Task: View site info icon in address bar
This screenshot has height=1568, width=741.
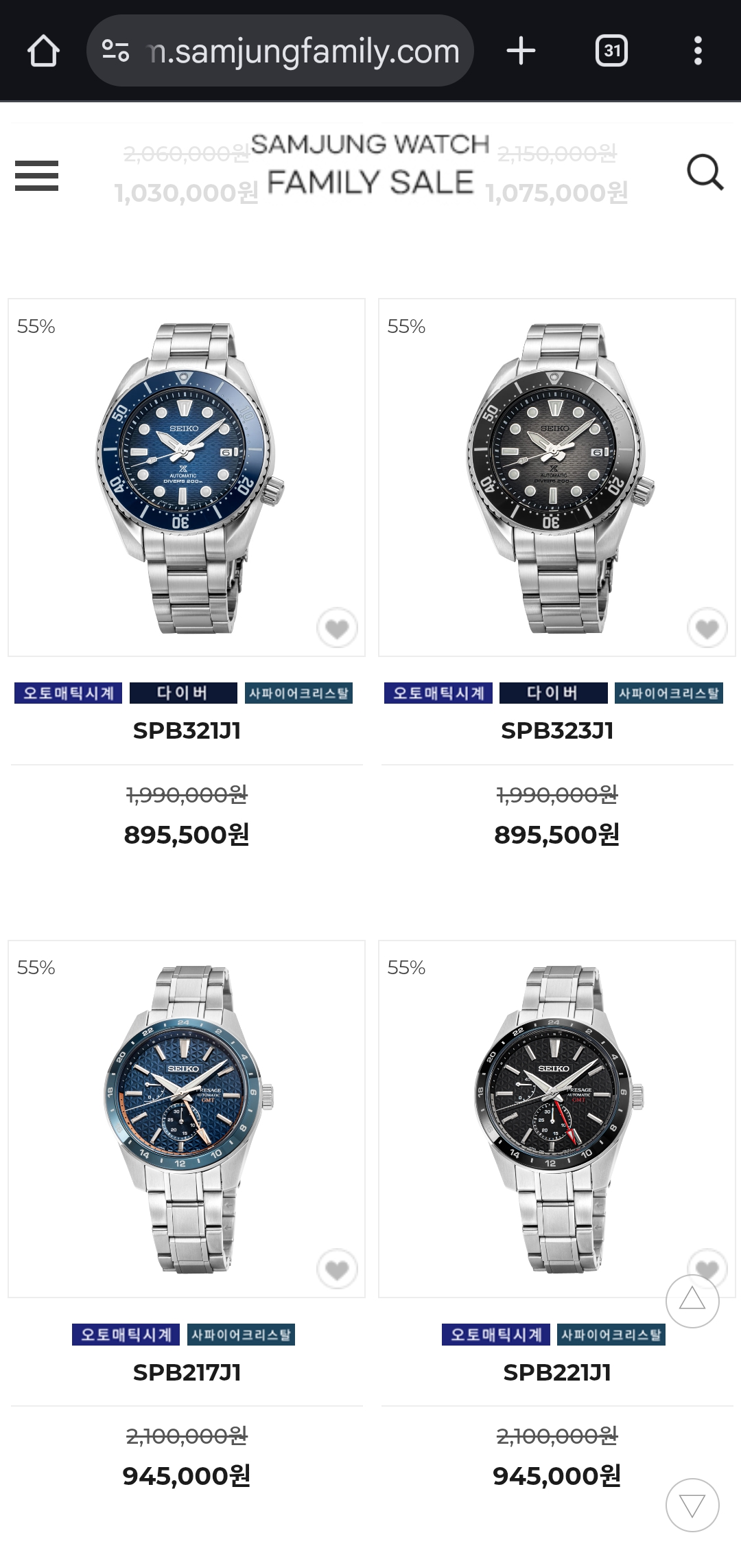Action: click(115, 51)
